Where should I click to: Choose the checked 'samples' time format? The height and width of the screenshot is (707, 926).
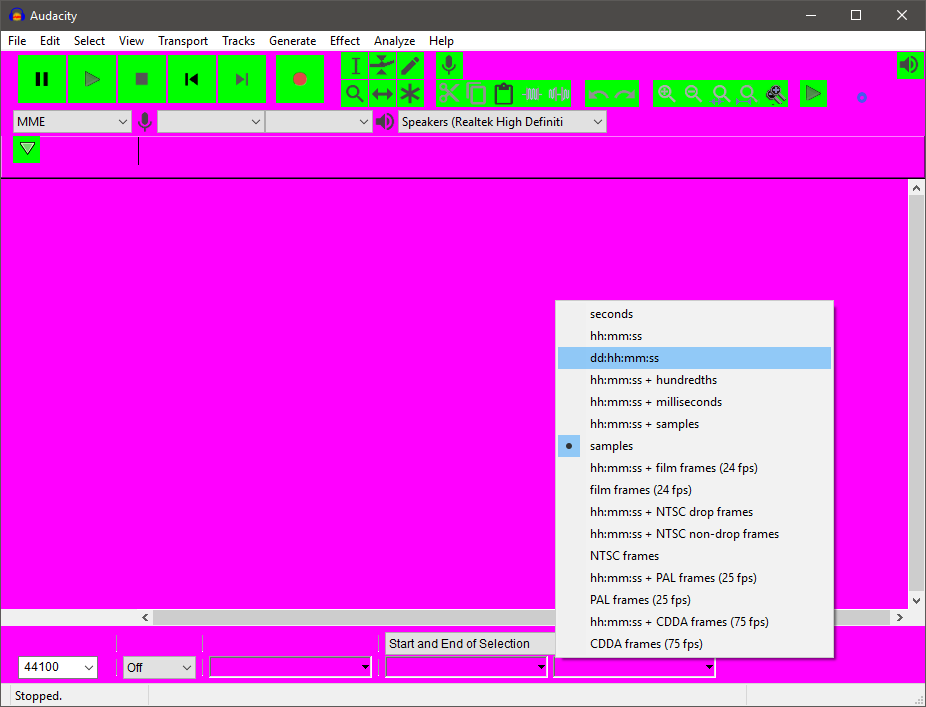694,446
